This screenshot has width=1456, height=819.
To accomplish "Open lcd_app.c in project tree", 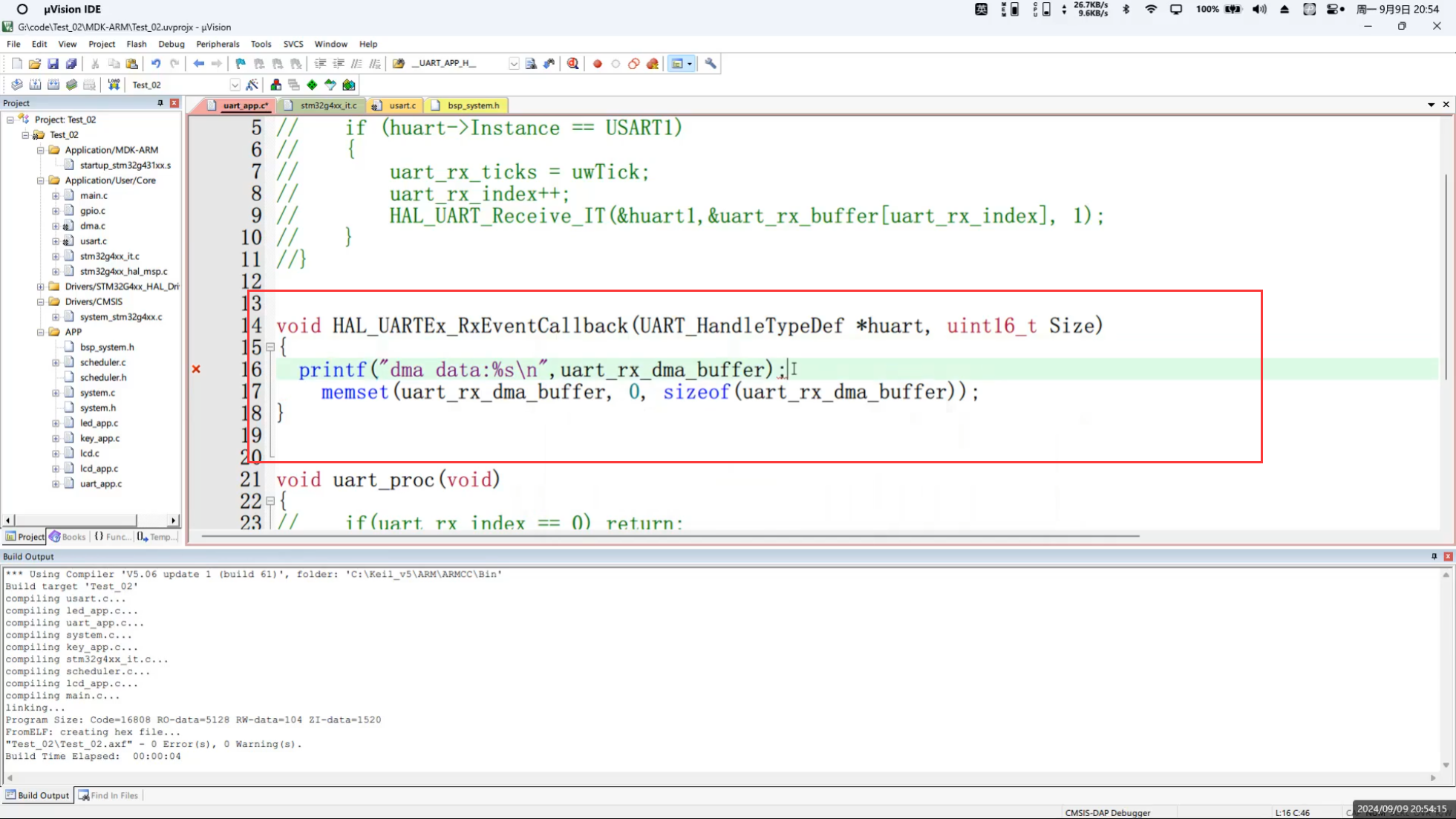I will coord(99,469).
